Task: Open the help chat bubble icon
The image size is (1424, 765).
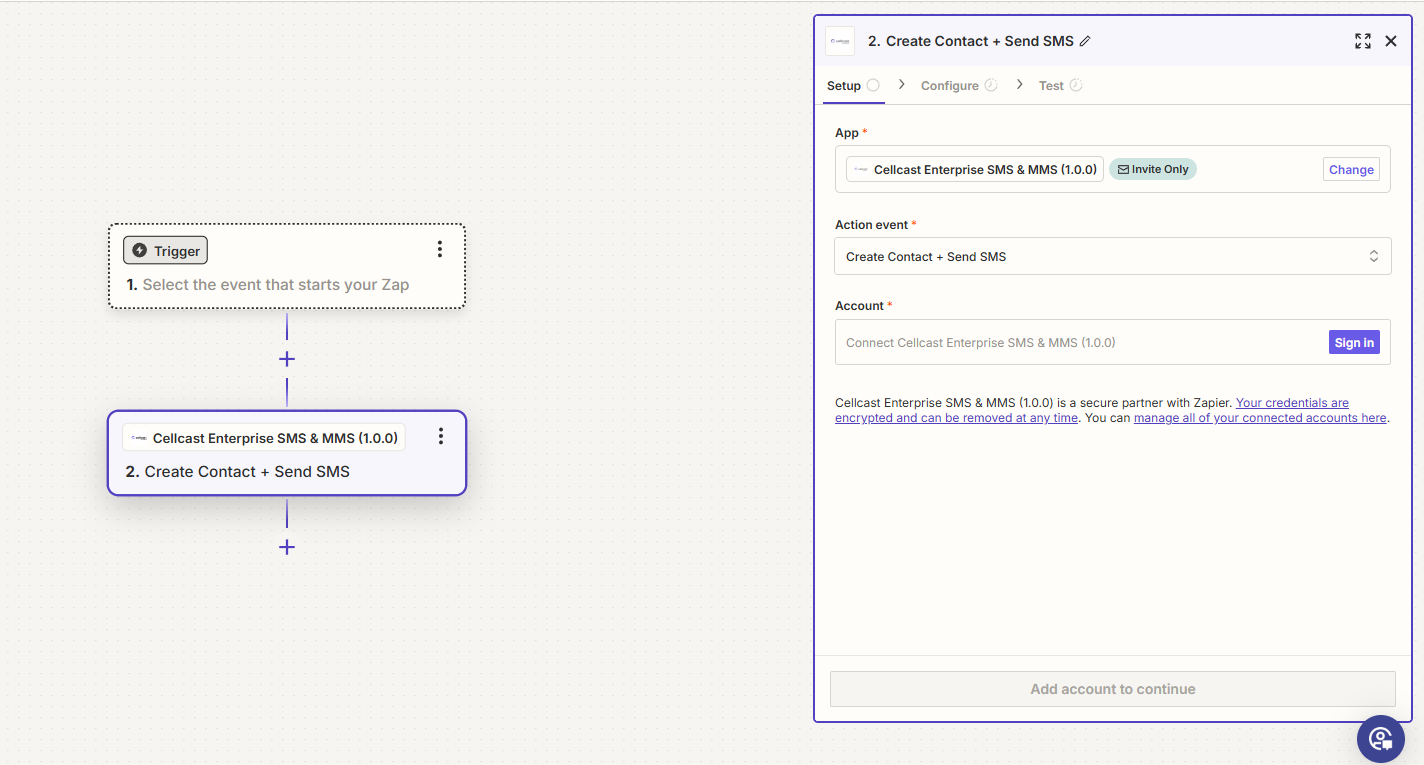Action: click(1381, 739)
